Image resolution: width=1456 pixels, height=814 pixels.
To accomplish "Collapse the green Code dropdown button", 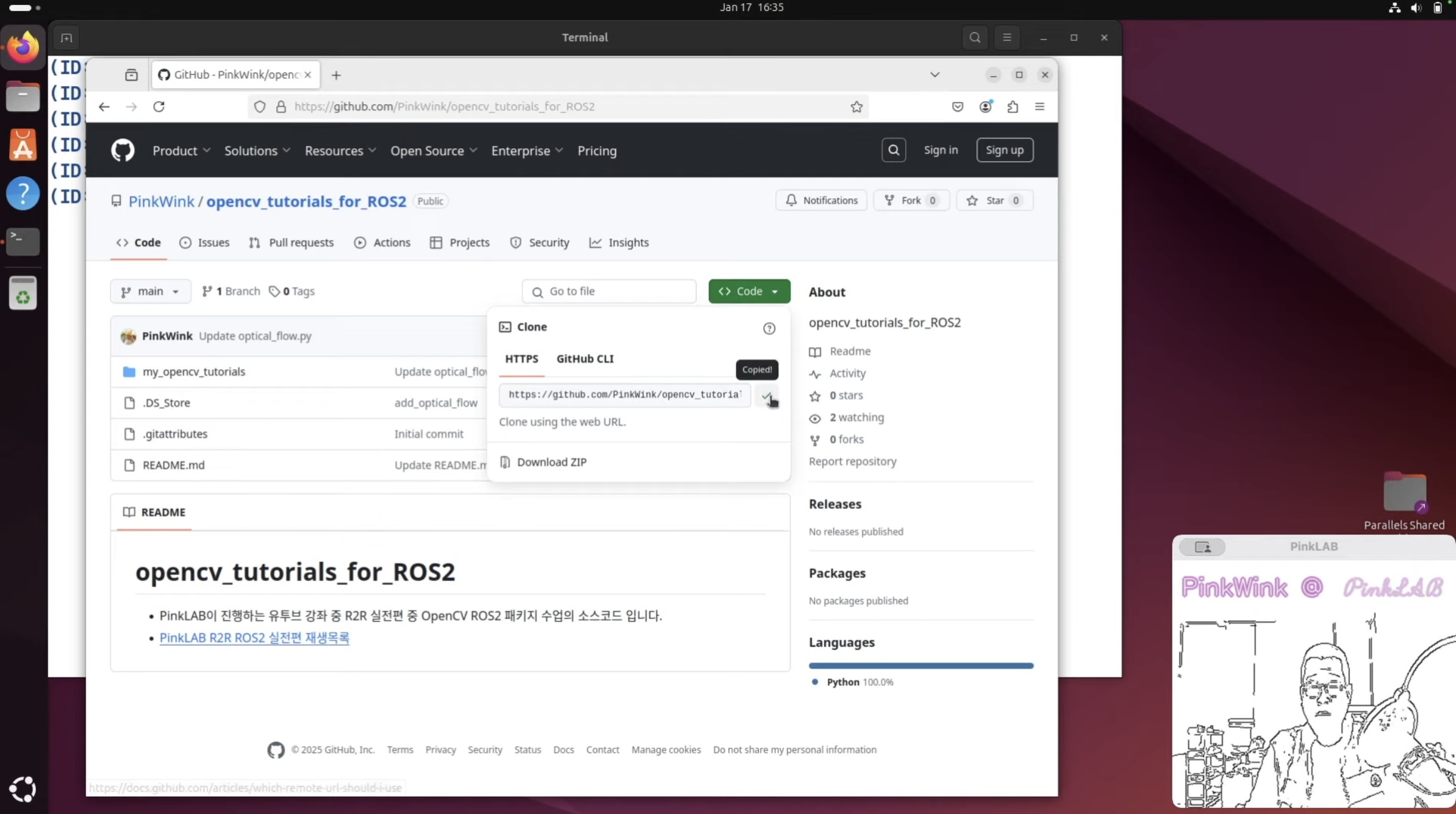I will (749, 291).
